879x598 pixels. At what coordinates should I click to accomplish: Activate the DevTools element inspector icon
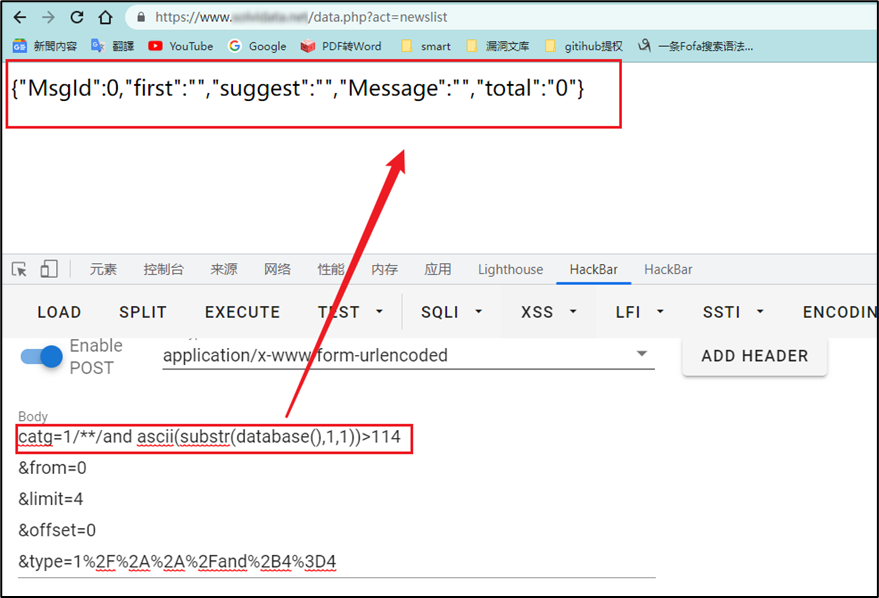pos(19,270)
